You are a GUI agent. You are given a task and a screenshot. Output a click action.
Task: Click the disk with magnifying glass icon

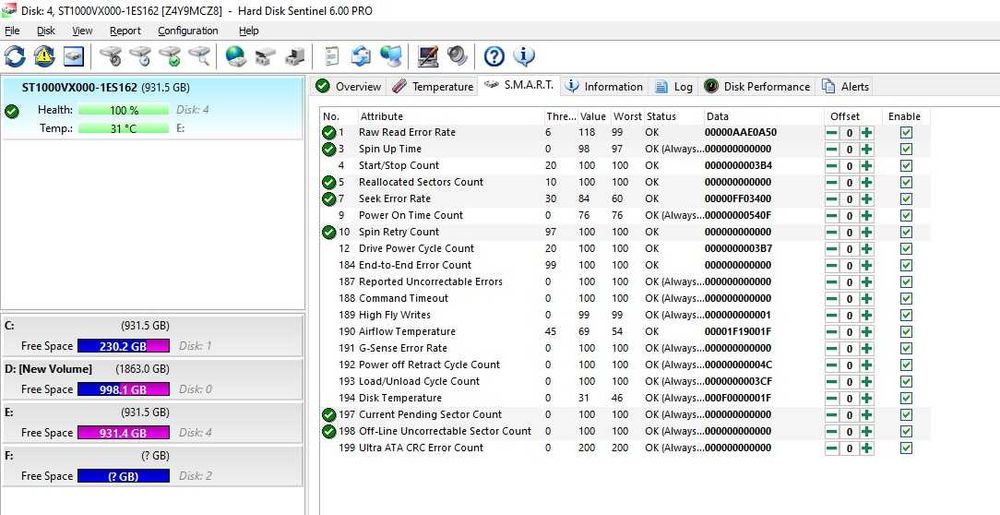199,56
